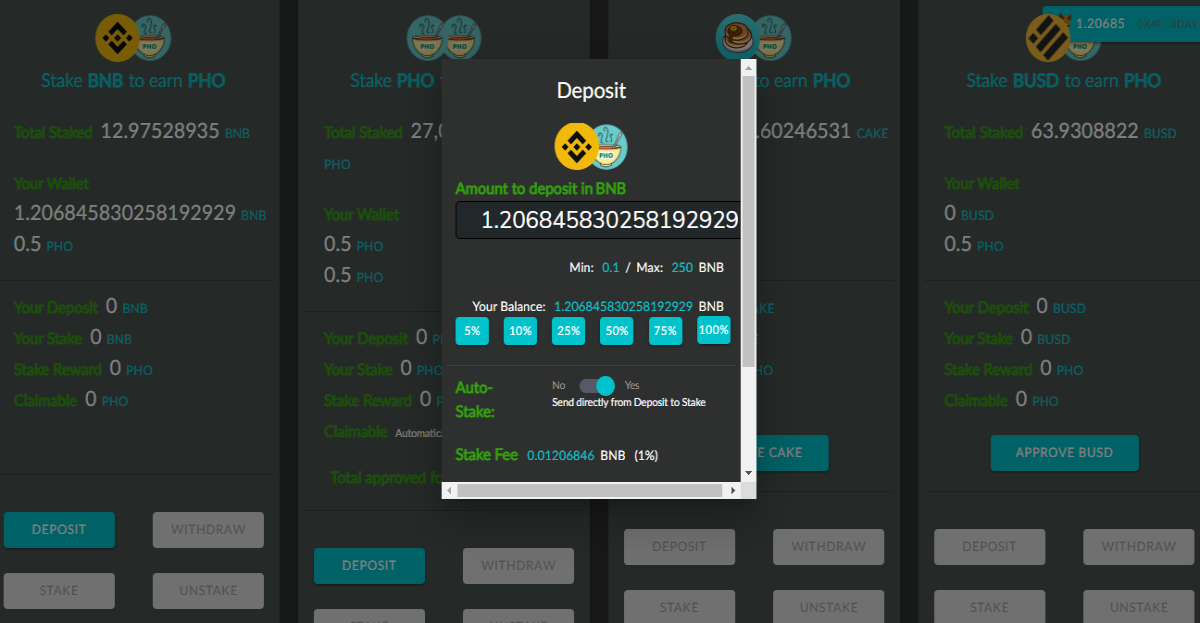Image resolution: width=1200 pixels, height=623 pixels.
Task: Select the 100% balance button
Action: (714, 330)
